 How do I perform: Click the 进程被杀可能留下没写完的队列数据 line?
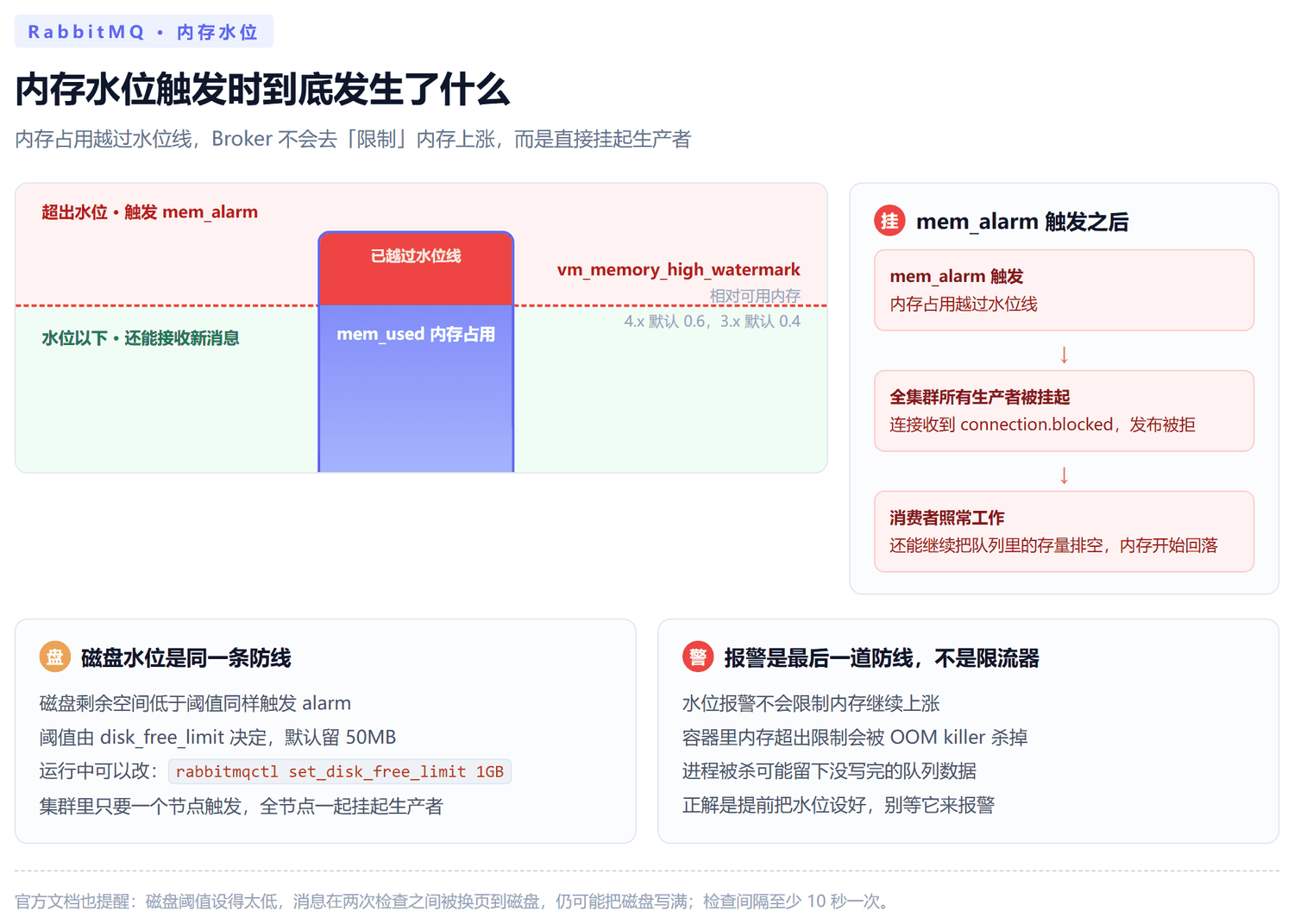click(829, 771)
